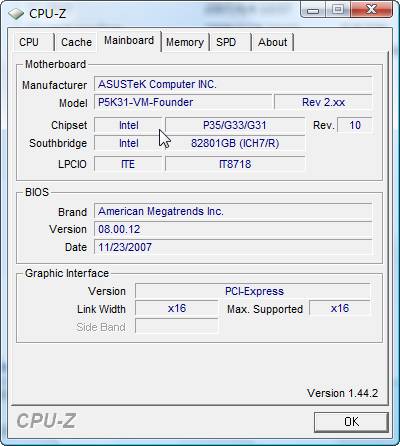Click the chipset vendor Intel field
The image size is (400, 446).
pyautogui.click(x=129, y=125)
